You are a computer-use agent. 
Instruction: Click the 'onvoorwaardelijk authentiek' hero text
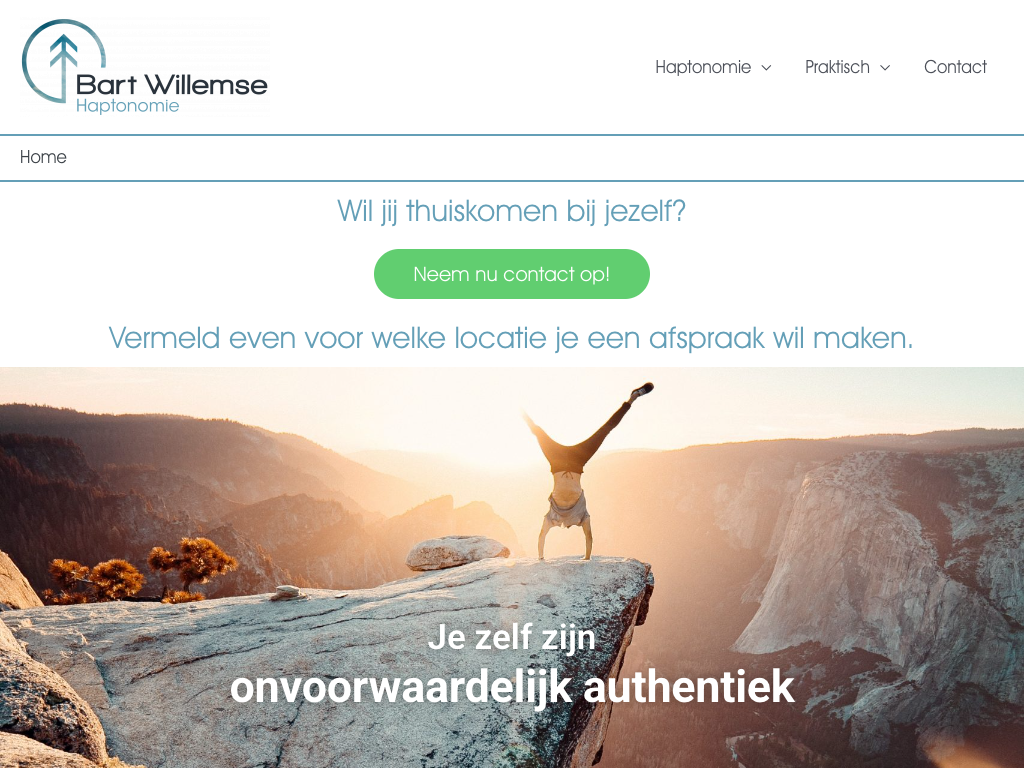click(x=512, y=687)
